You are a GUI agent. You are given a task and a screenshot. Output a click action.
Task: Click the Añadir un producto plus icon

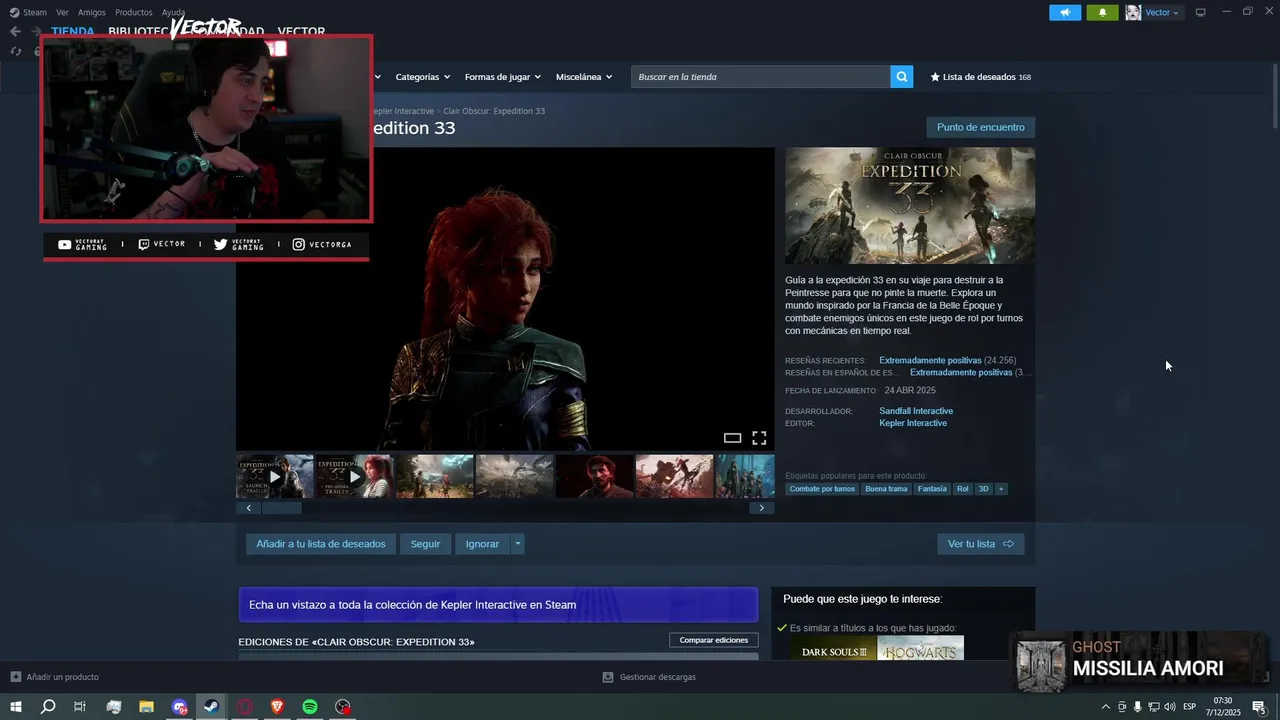pyautogui.click(x=15, y=677)
